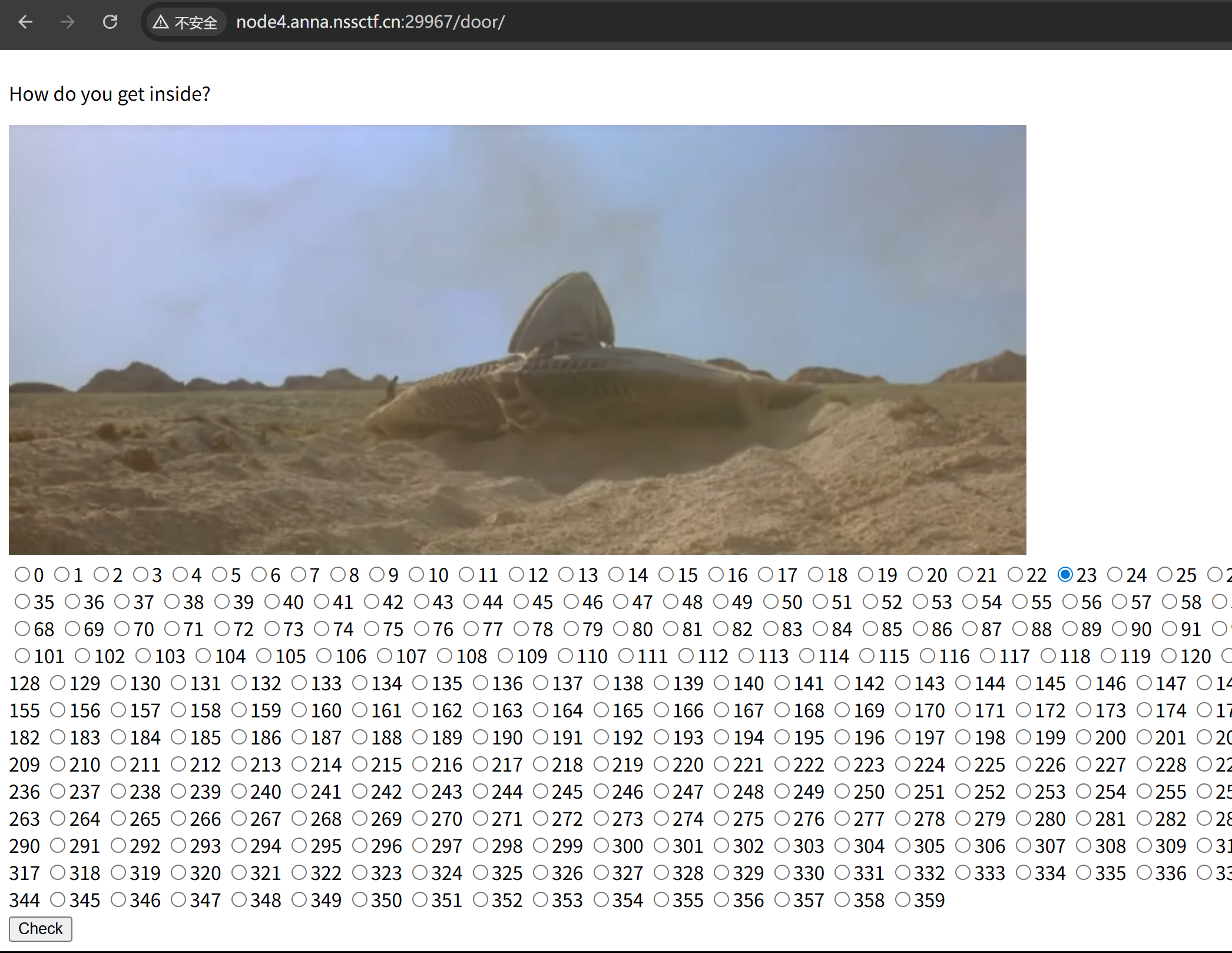Choose radio option 359
This screenshot has height=953, width=1232.
click(x=902, y=899)
